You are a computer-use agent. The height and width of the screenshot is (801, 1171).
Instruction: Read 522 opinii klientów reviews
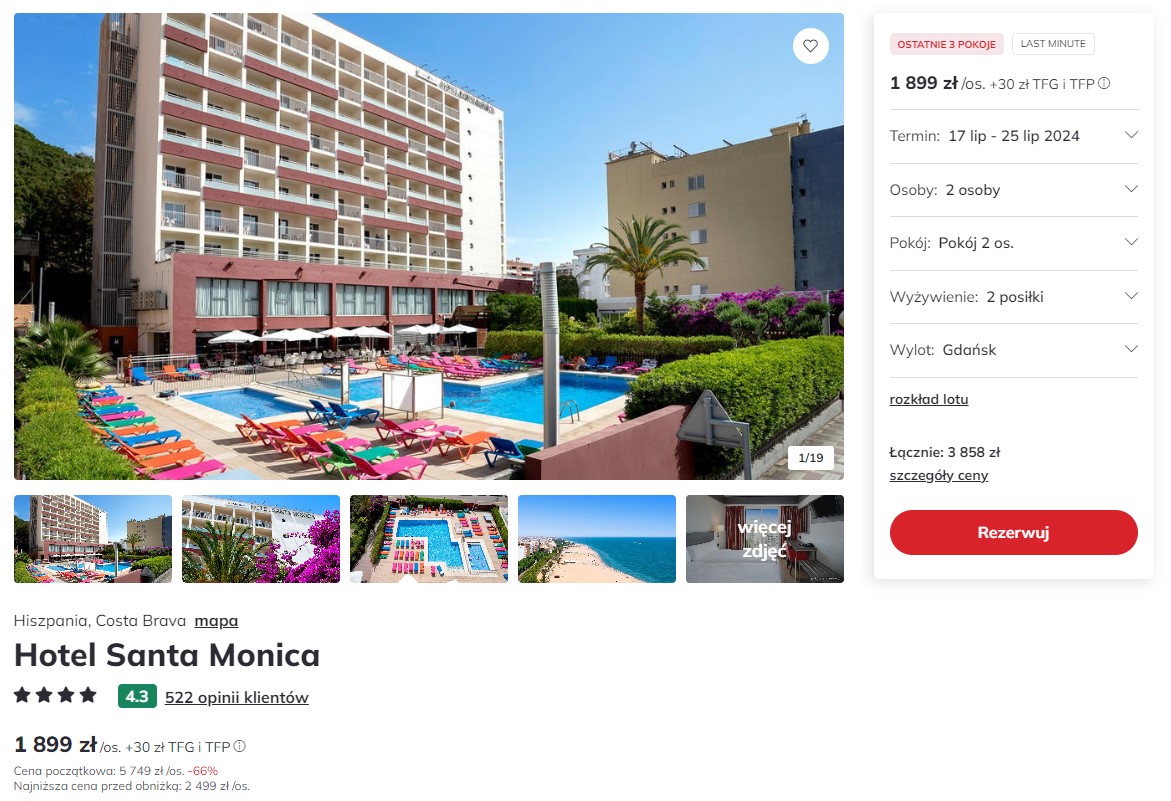[237, 697]
